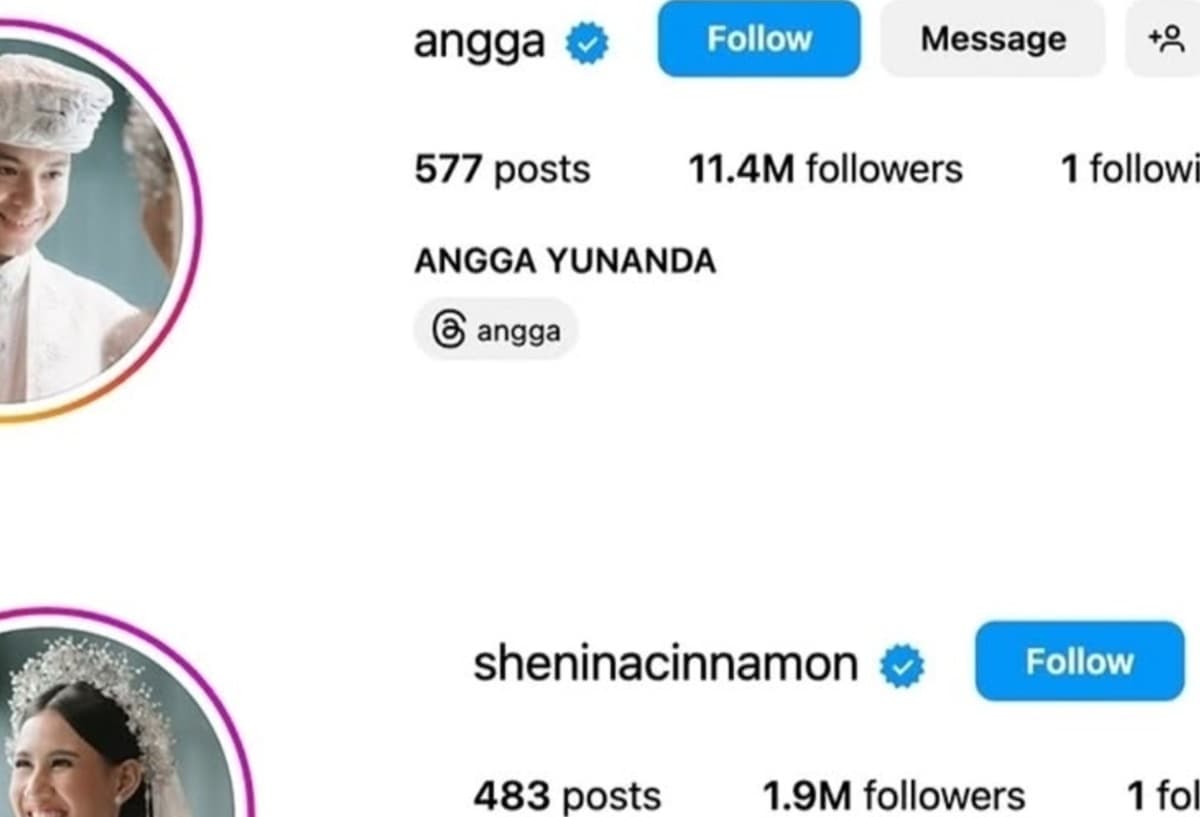Open sheninacinnamon's 1.9M followers list
This screenshot has width=1200, height=817.
tap(894, 796)
